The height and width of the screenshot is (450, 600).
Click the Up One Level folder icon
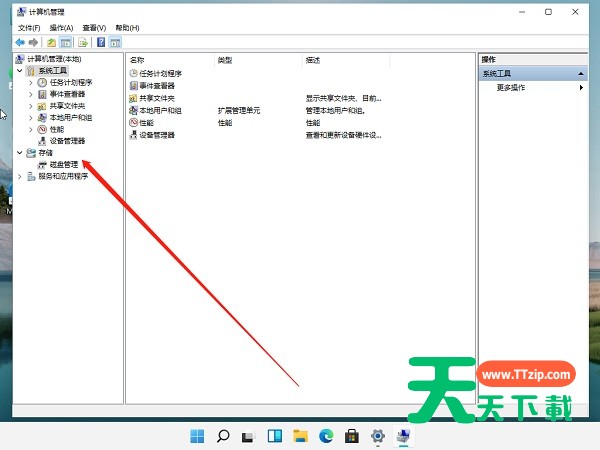tap(51, 43)
